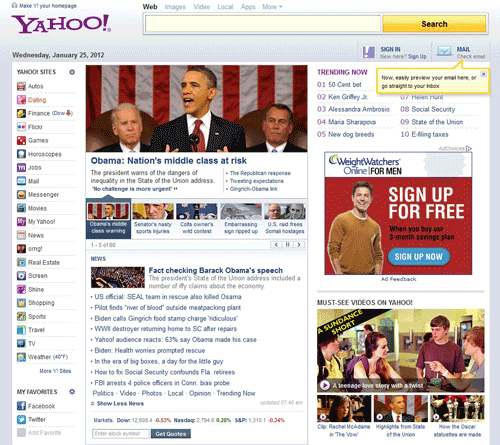
Task: Click Add Favorite in My Favorites
Action: (44, 433)
